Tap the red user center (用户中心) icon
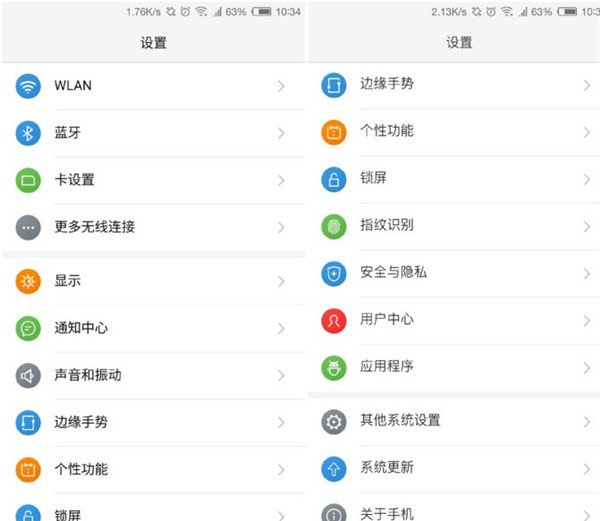 click(x=333, y=320)
